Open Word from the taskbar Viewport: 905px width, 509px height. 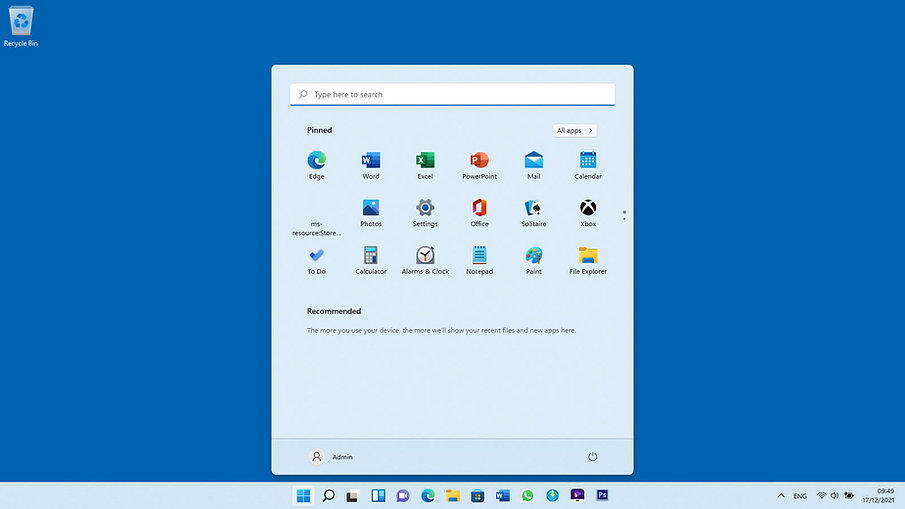(502, 495)
